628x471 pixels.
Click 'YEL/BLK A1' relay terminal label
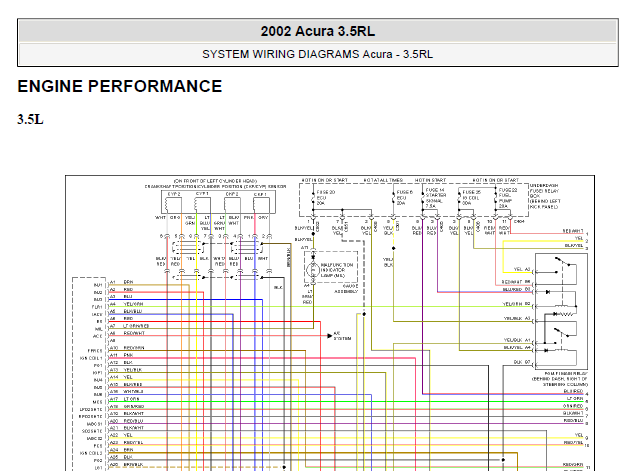pyautogui.click(x=517, y=340)
